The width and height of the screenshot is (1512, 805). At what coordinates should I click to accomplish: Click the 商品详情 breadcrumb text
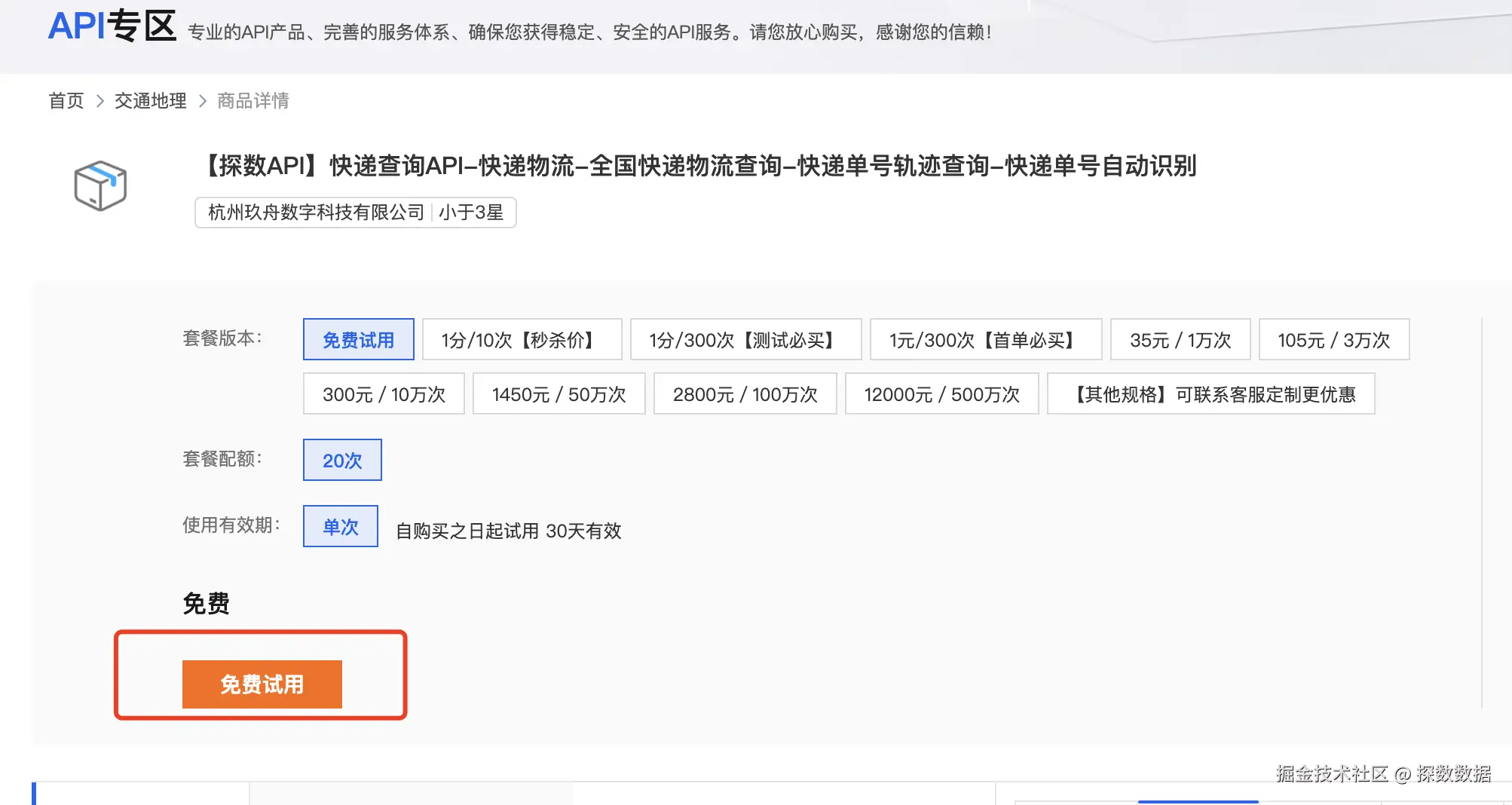click(253, 101)
